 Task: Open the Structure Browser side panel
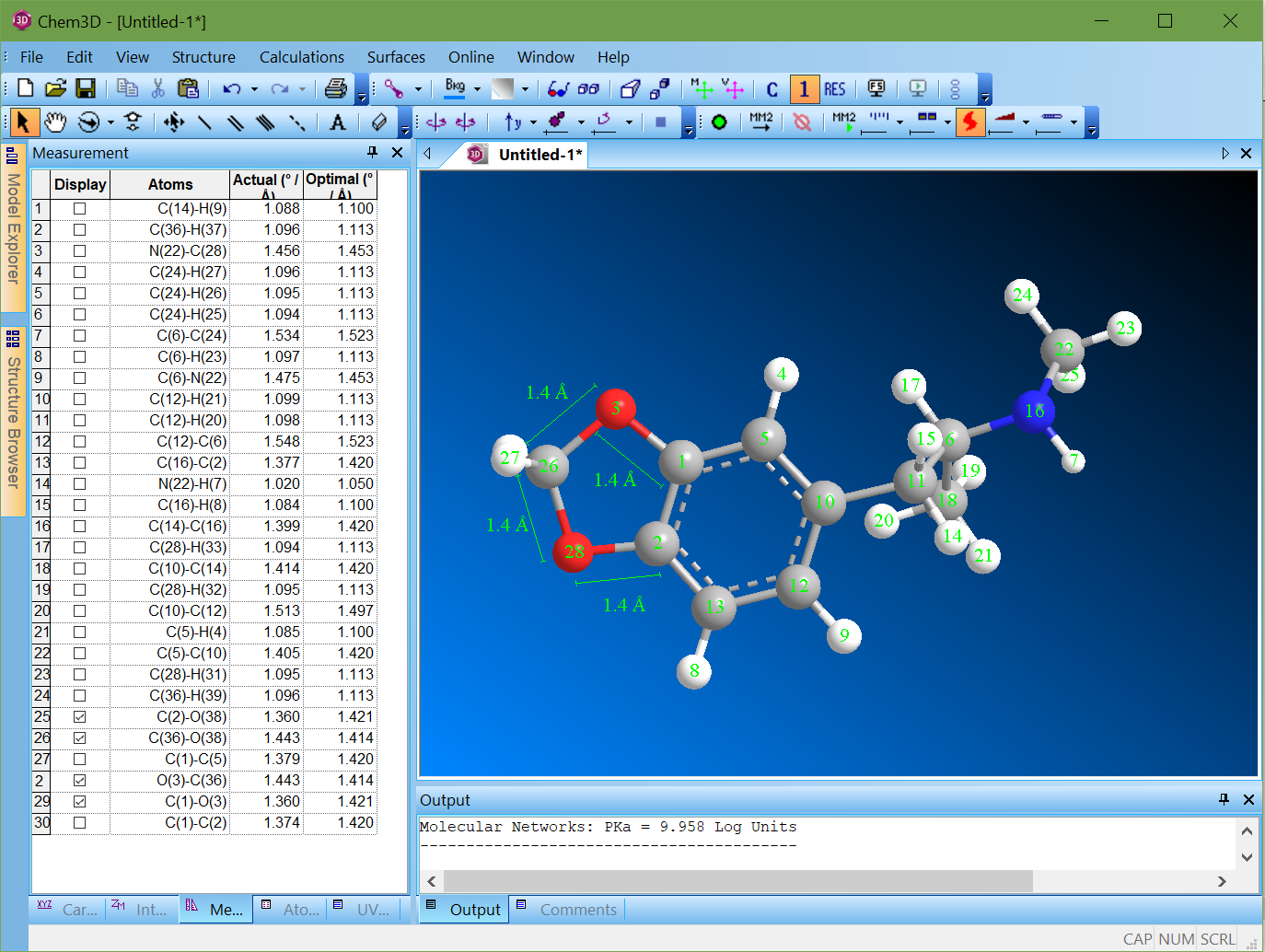(x=13, y=422)
